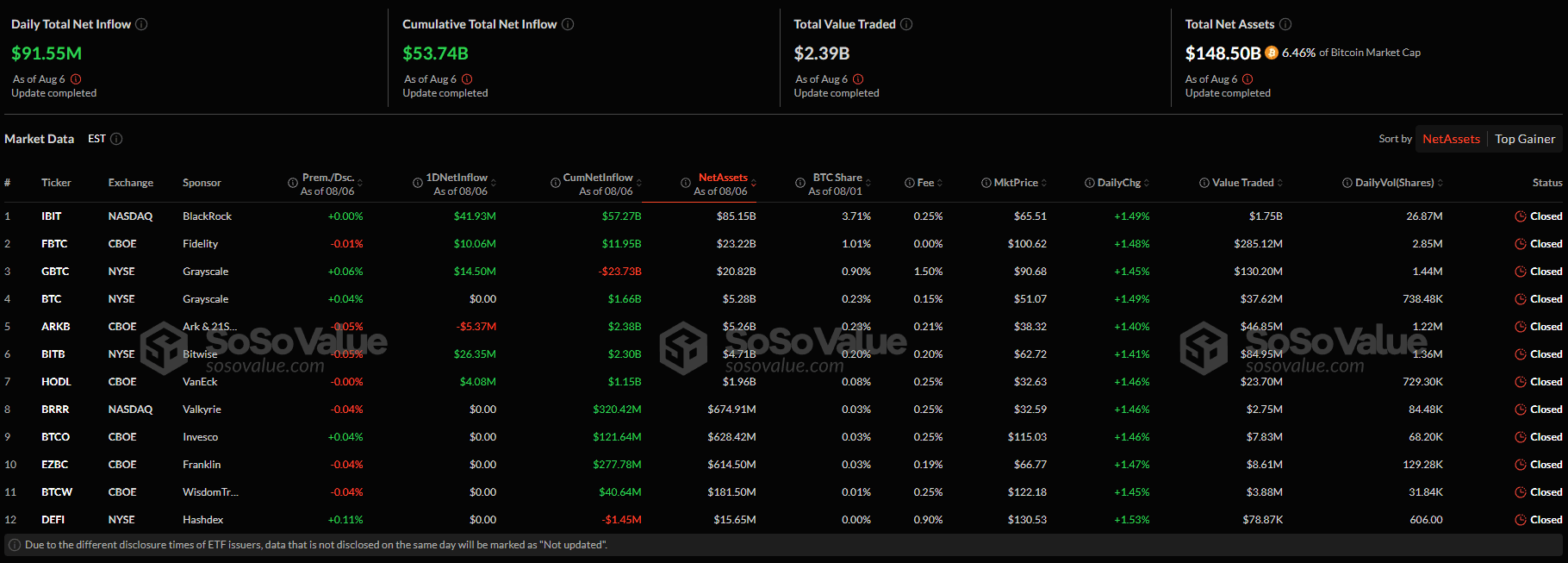Open the BITB ticker link
This screenshot has height=563, width=1568.
tap(53, 354)
